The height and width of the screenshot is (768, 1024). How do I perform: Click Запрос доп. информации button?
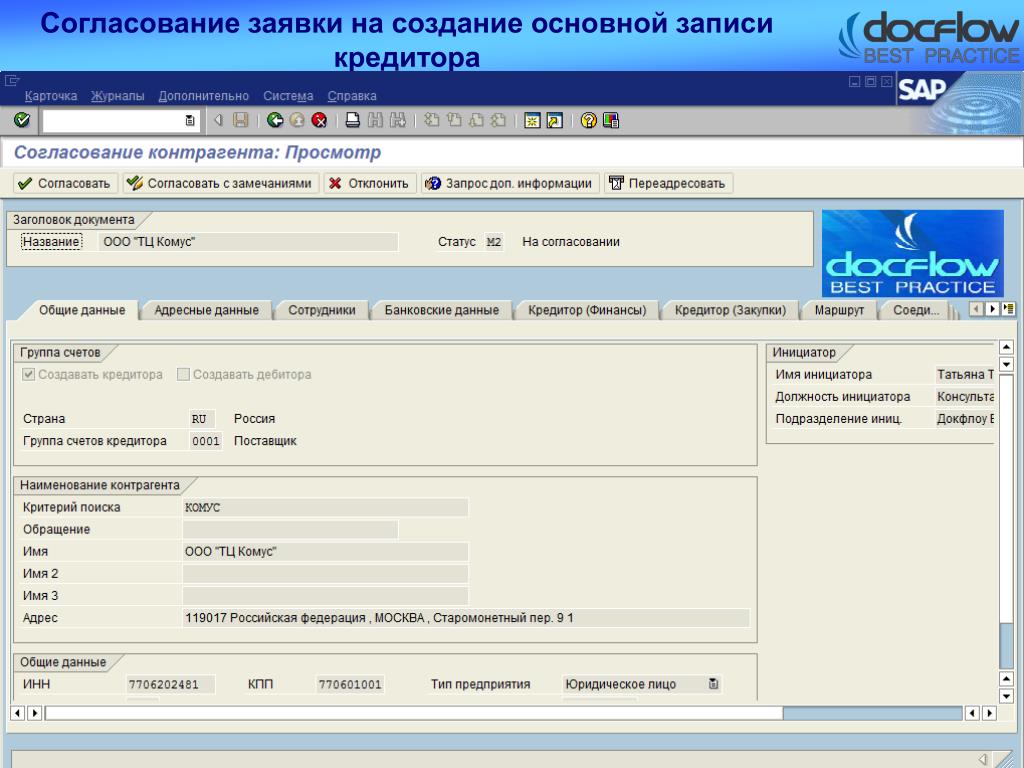tap(510, 184)
